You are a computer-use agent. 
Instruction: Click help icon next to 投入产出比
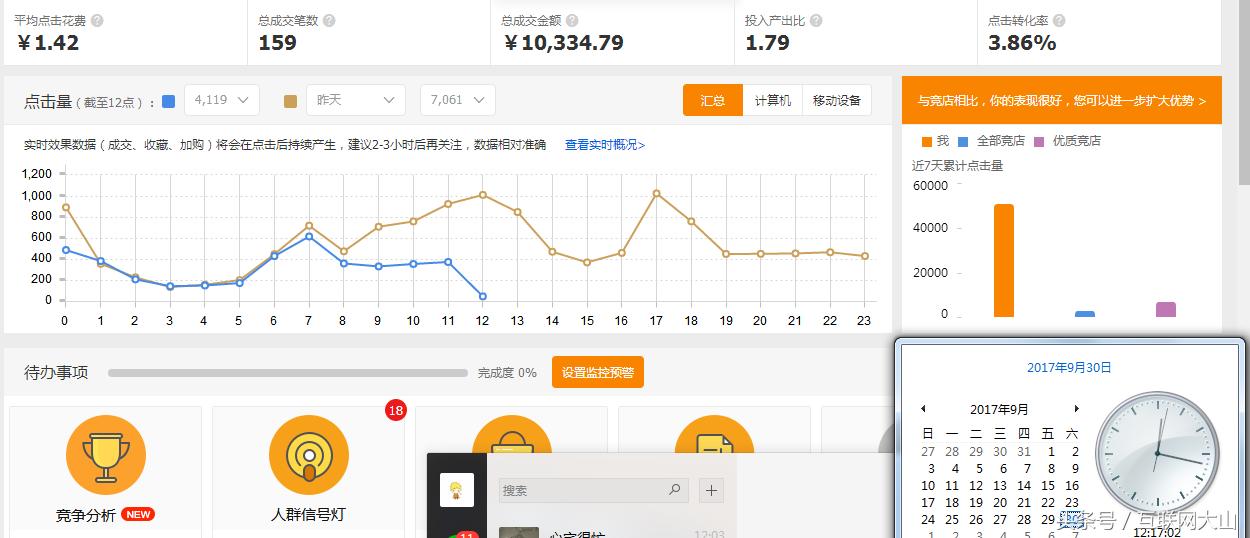point(816,20)
